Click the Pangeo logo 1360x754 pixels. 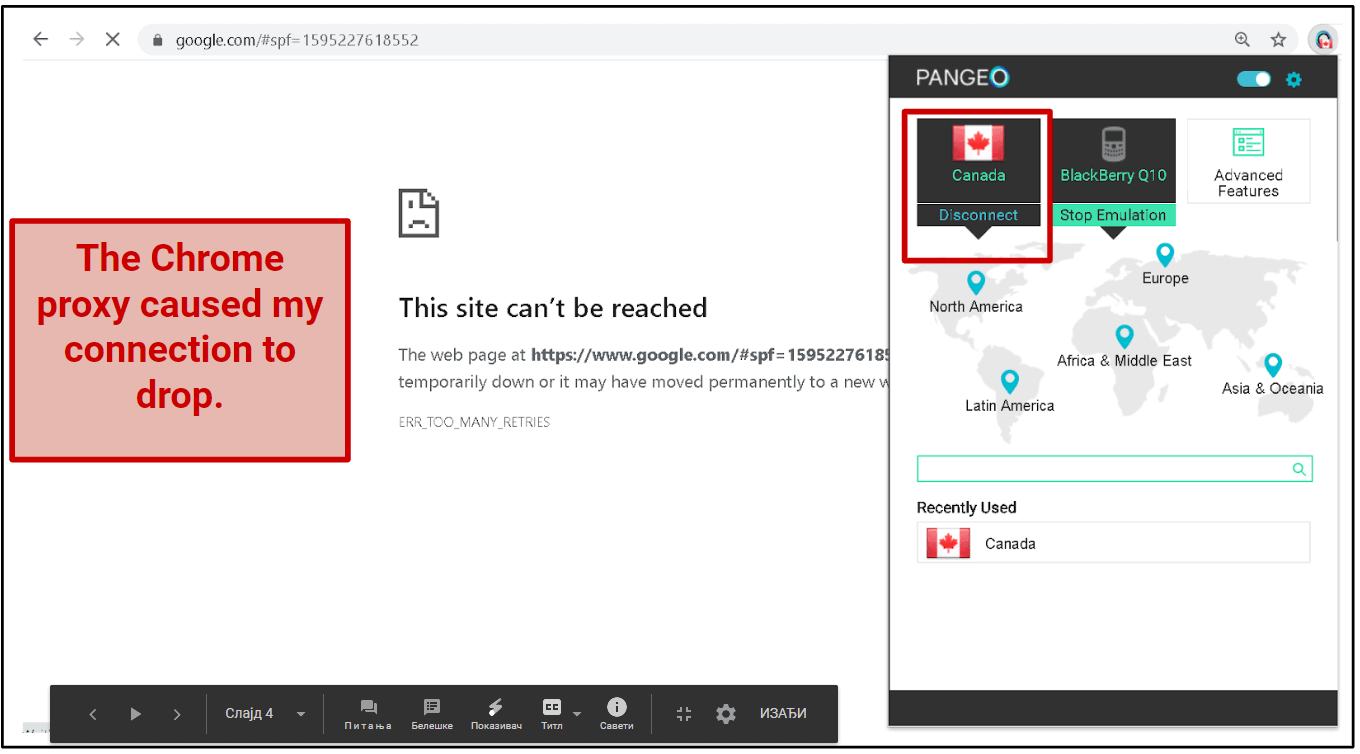click(x=963, y=78)
